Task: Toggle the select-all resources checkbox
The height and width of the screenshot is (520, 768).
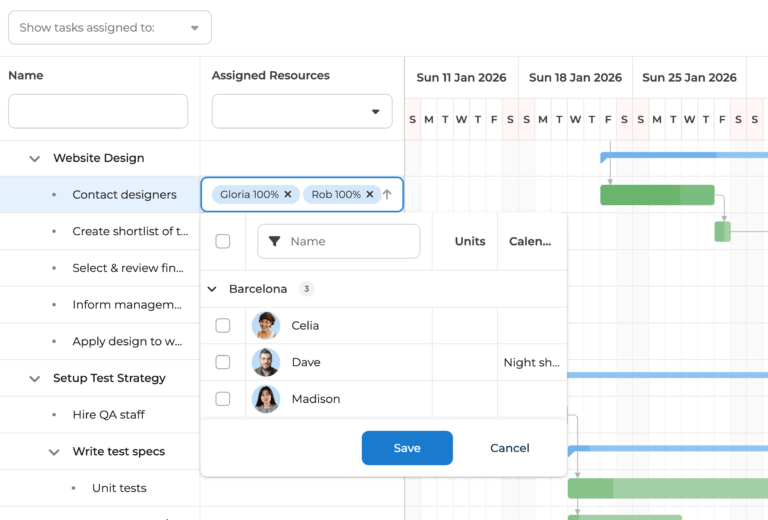Action: tap(223, 241)
